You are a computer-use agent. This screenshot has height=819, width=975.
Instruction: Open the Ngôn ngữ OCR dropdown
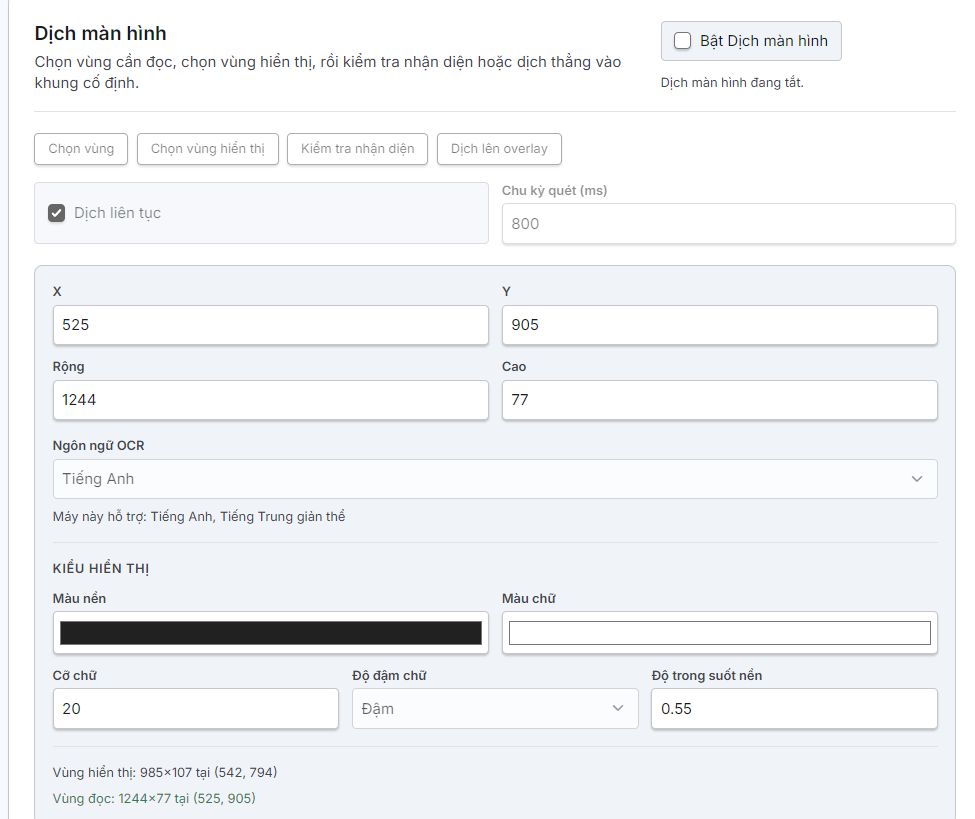click(x=495, y=479)
